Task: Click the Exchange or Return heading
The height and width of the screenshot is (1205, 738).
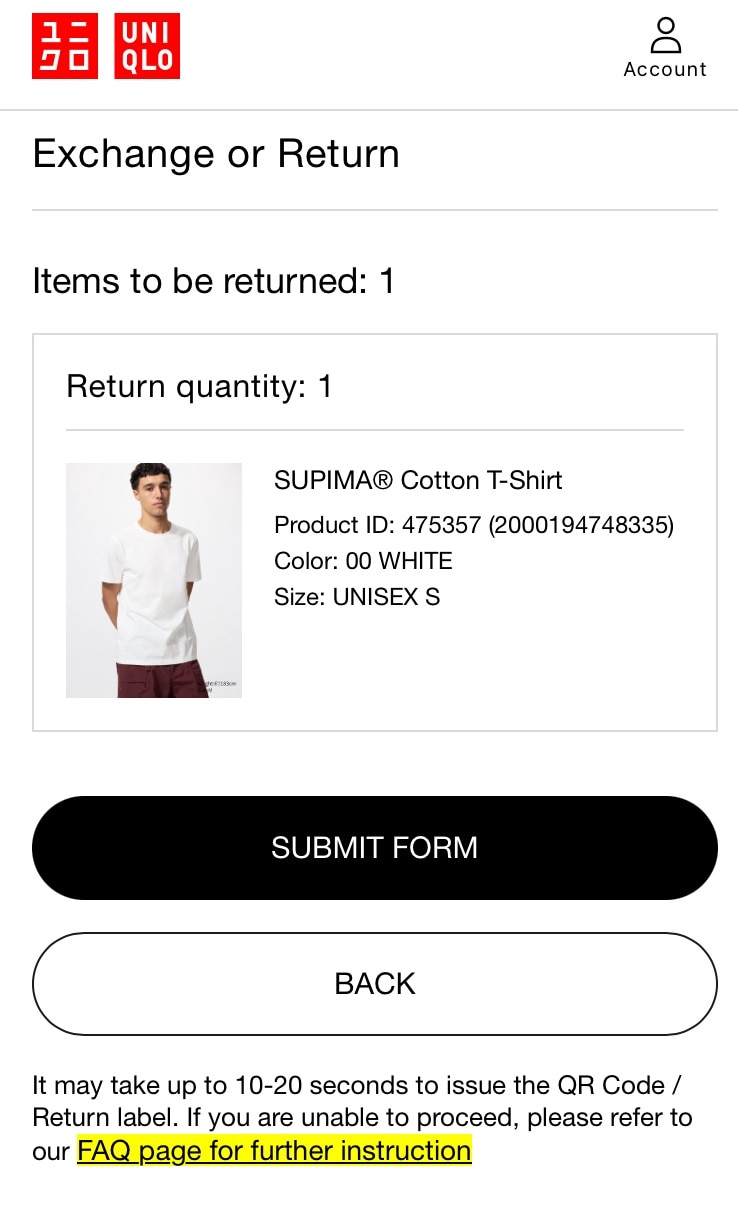Action: click(x=216, y=154)
